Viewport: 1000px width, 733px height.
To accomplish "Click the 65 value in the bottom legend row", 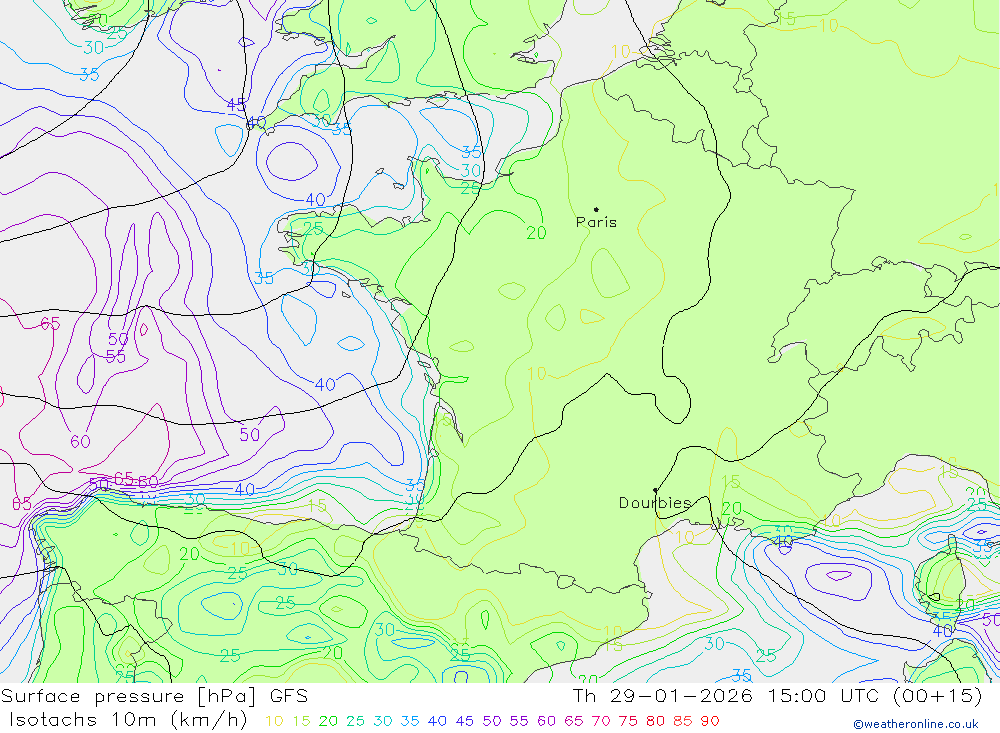I will [573, 721].
